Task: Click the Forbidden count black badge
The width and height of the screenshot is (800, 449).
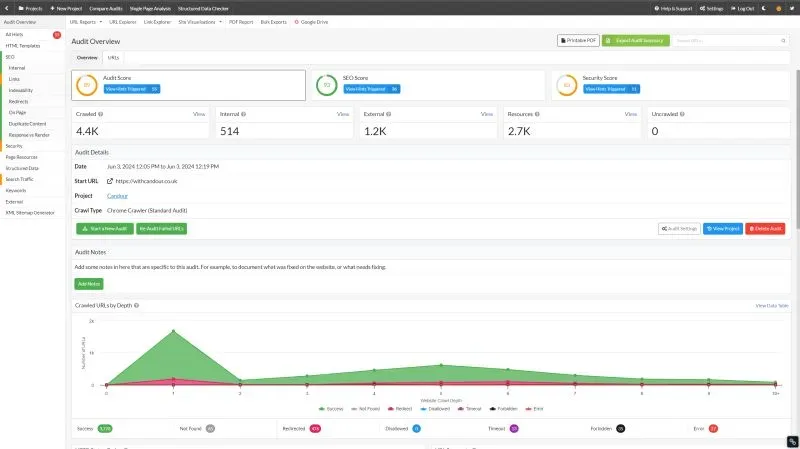Action: click(x=620, y=429)
